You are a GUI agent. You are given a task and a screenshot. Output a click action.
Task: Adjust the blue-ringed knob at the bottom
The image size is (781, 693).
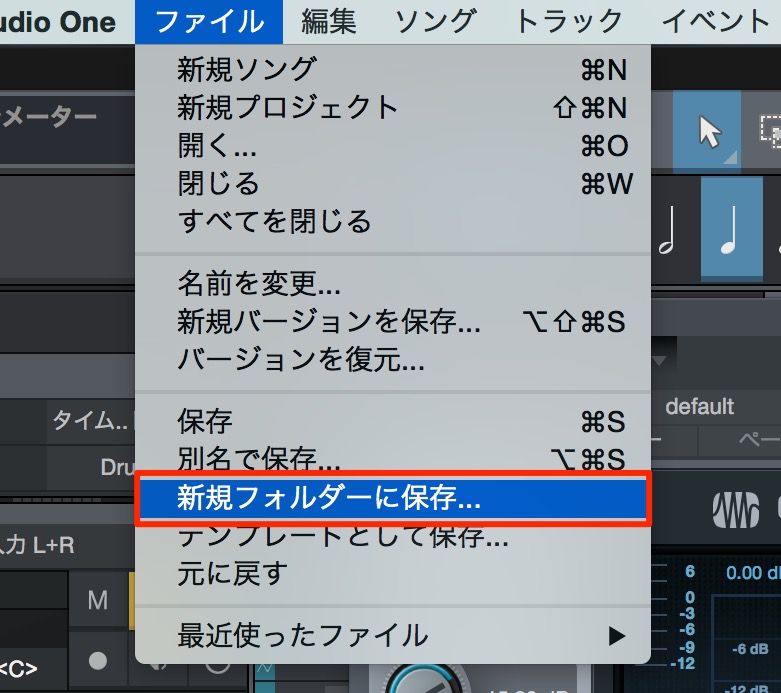coord(426,680)
